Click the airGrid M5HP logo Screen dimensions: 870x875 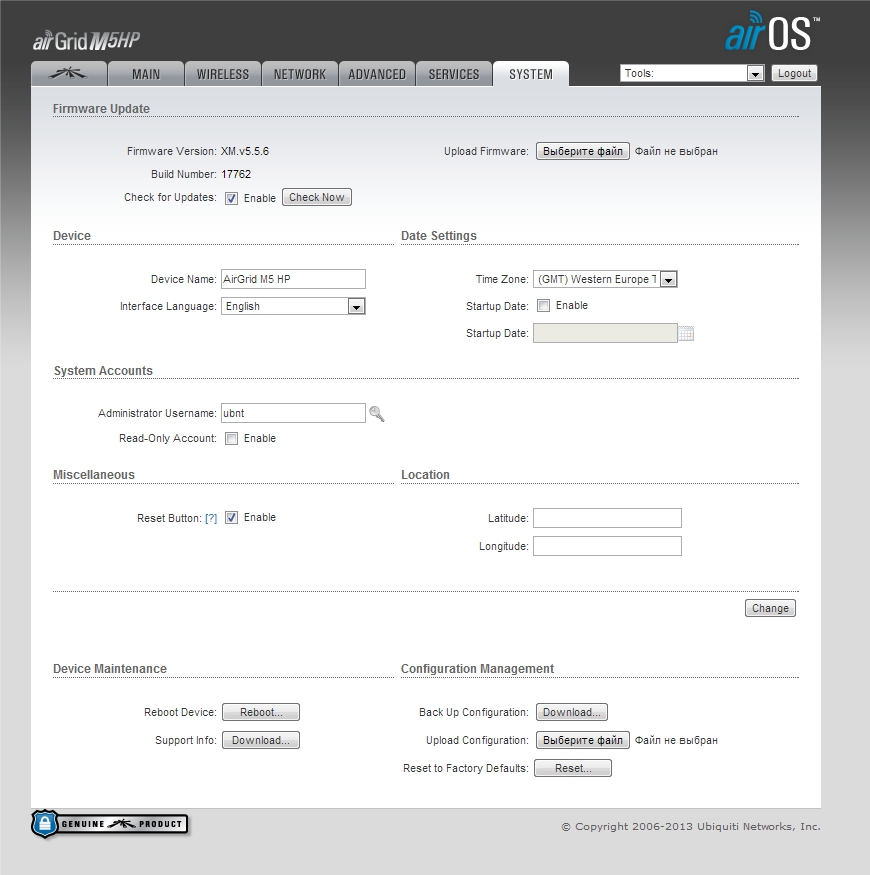(86, 41)
